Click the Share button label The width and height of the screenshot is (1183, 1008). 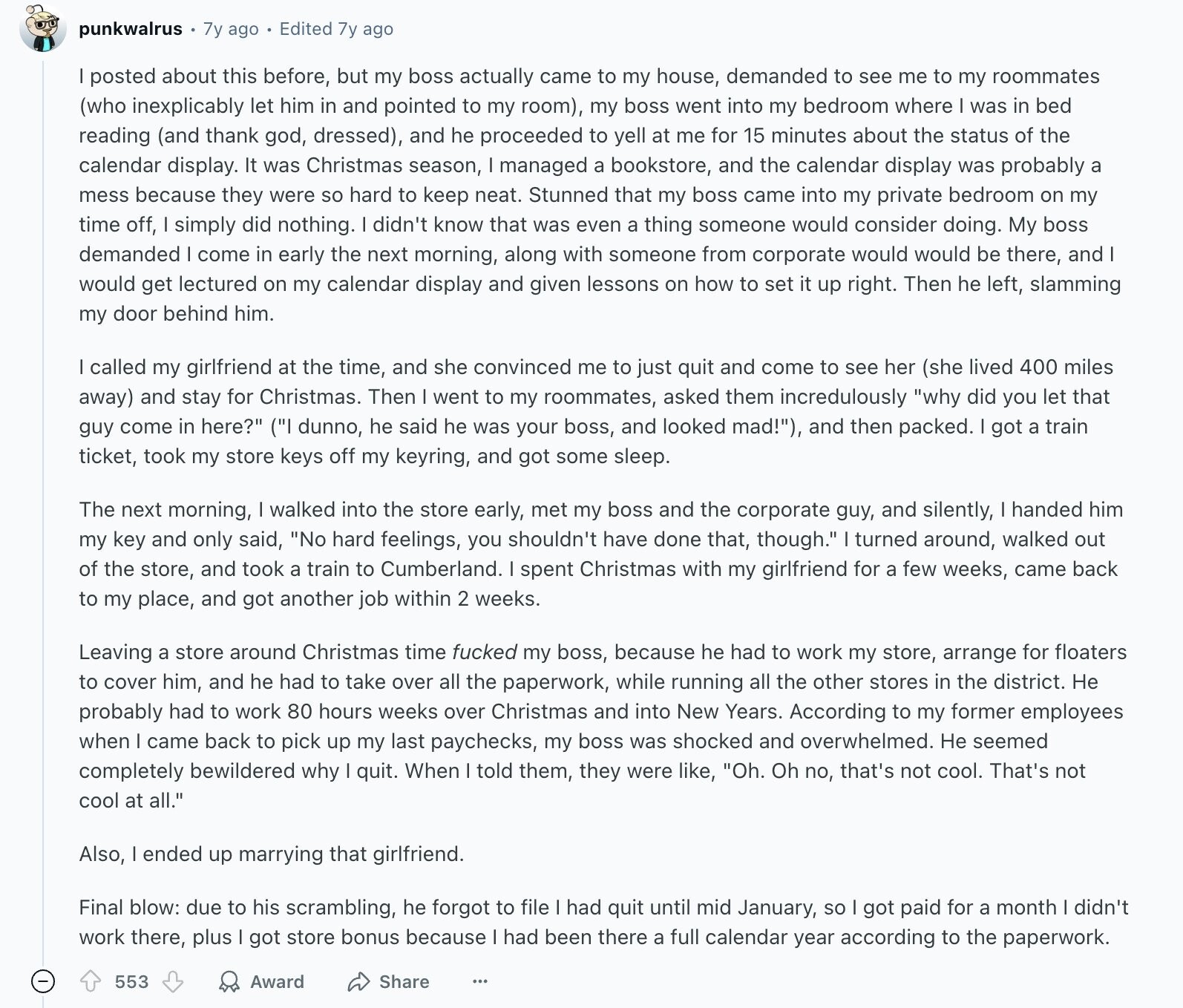click(404, 981)
